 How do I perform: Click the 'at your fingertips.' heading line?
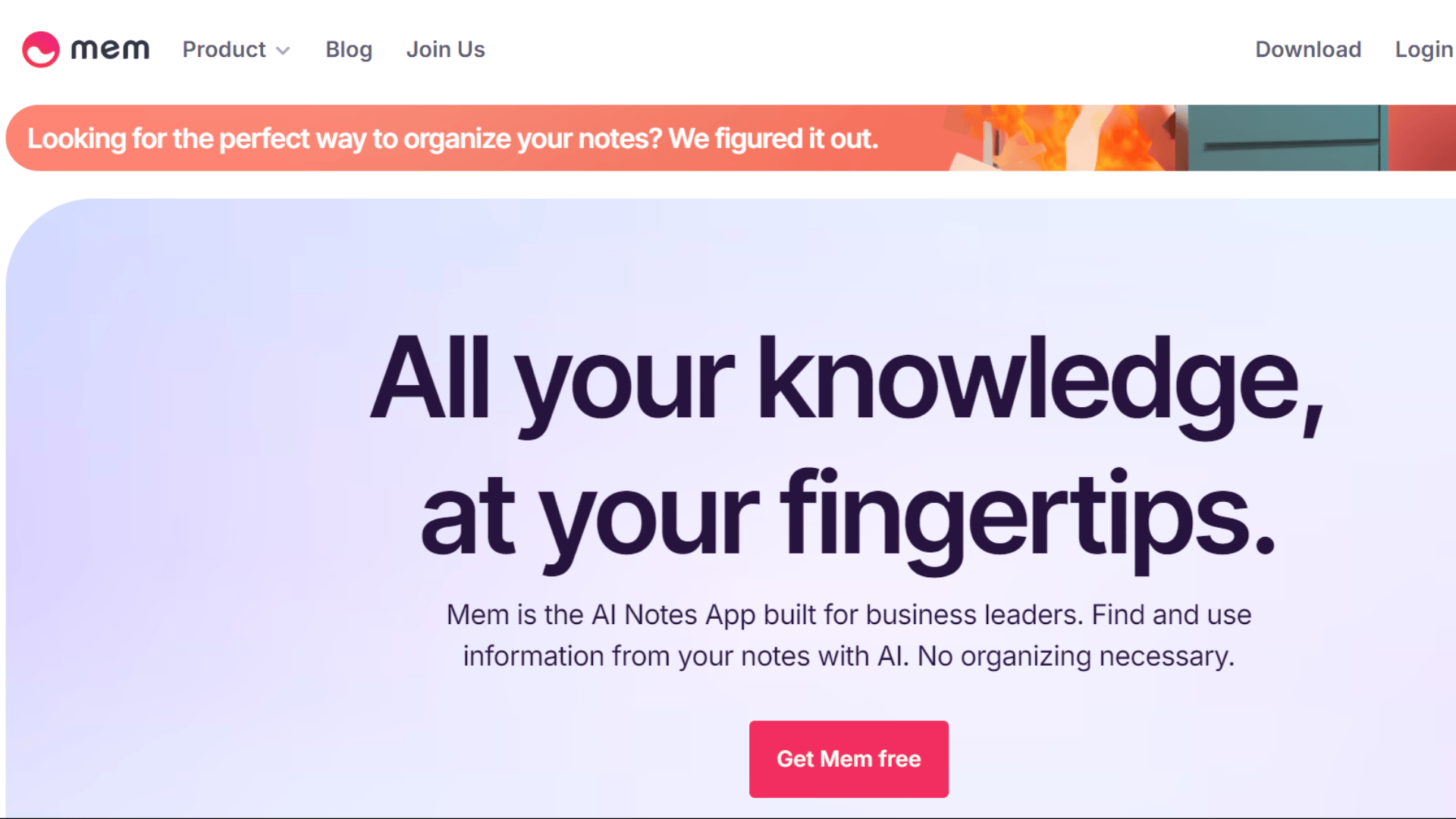point(848,518)
